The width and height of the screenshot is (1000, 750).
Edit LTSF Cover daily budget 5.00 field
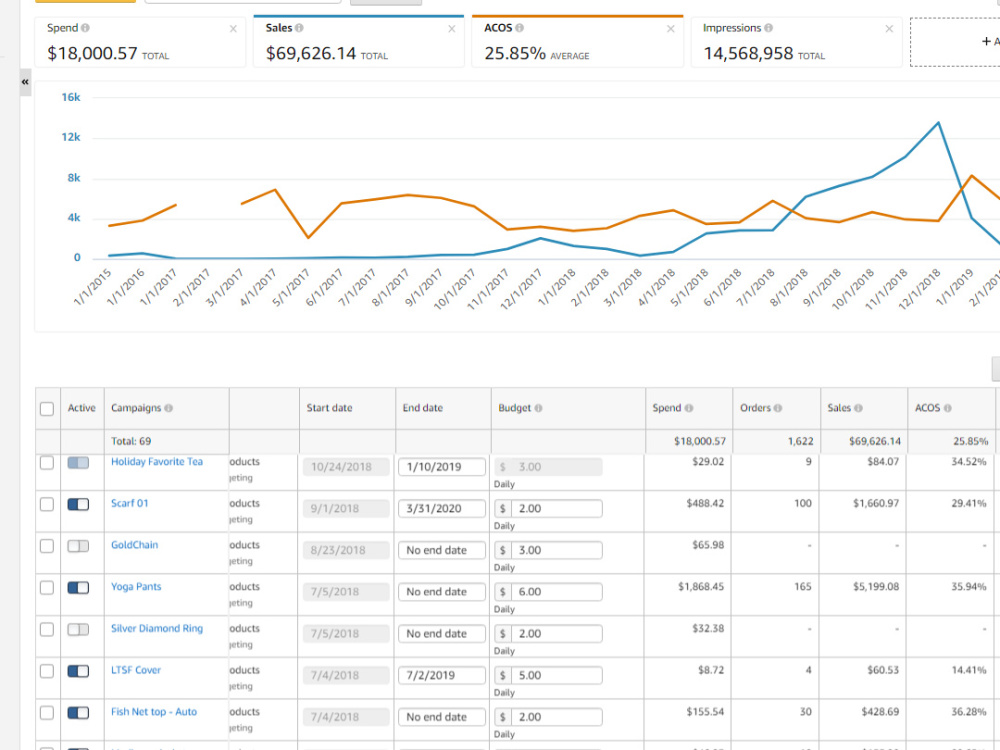(556, 675)
